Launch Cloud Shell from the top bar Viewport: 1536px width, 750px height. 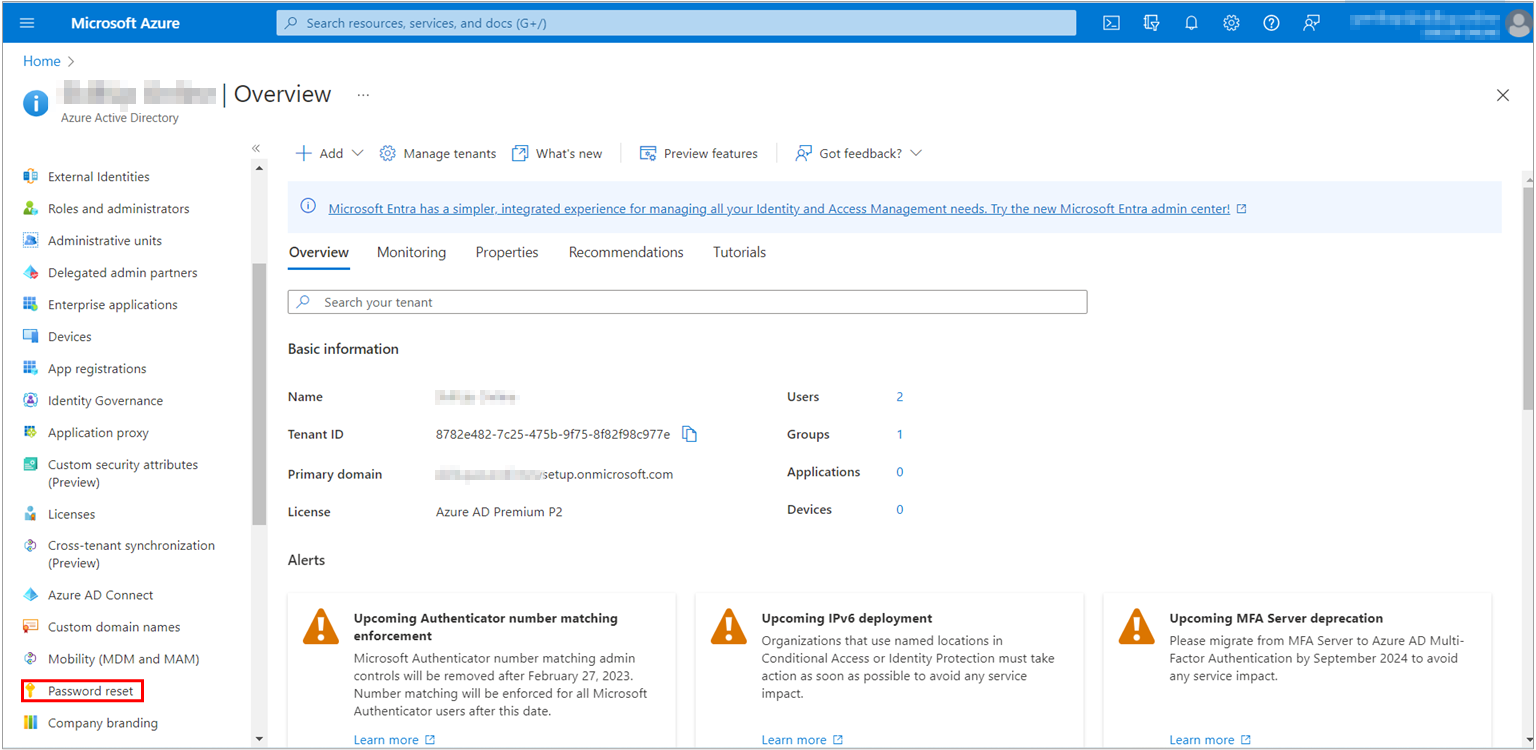click(1111, 23)
